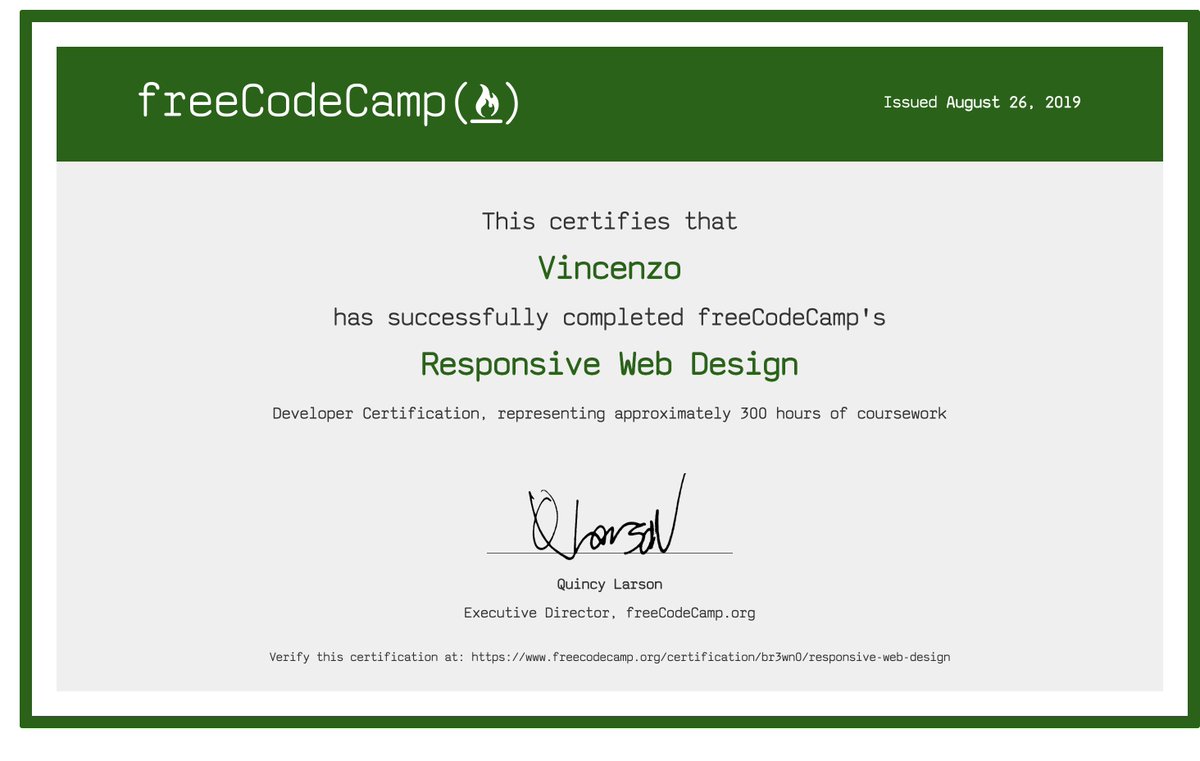Click the Quincy Larson handwritten signature
The width and height of the screenshot is (1200, 761).
[607, 517]
